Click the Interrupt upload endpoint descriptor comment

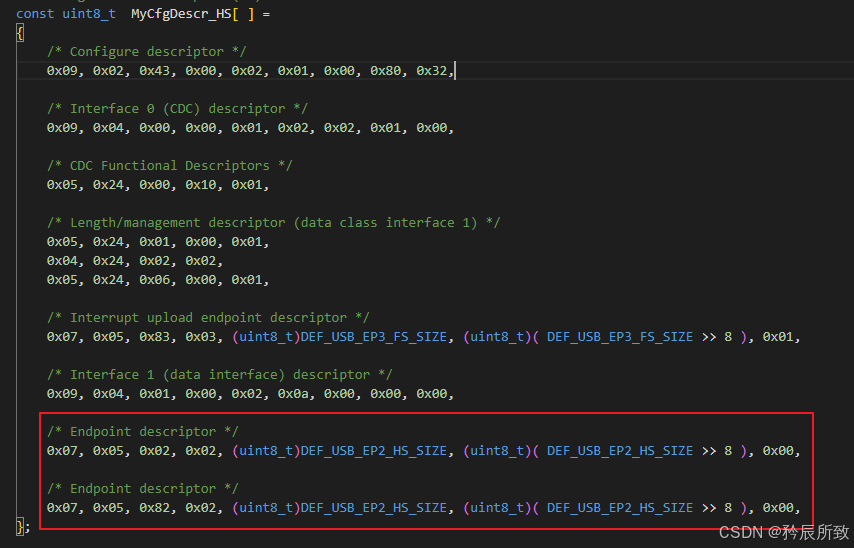pos(208,318)
